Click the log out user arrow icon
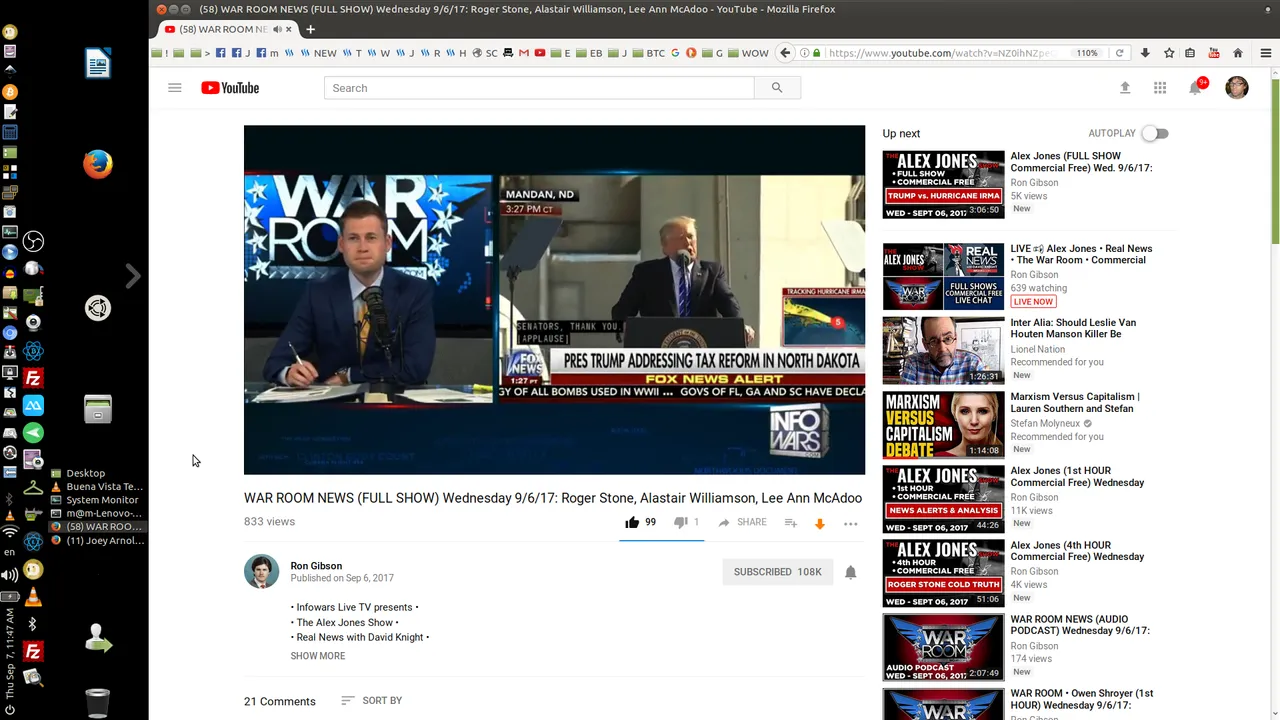The image size is (1280, 720). tap(97, 638)
